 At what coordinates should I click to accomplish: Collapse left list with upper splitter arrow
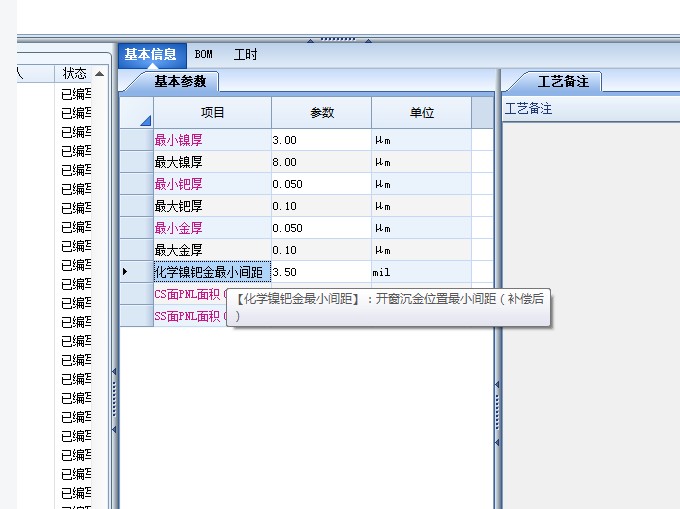114,372
